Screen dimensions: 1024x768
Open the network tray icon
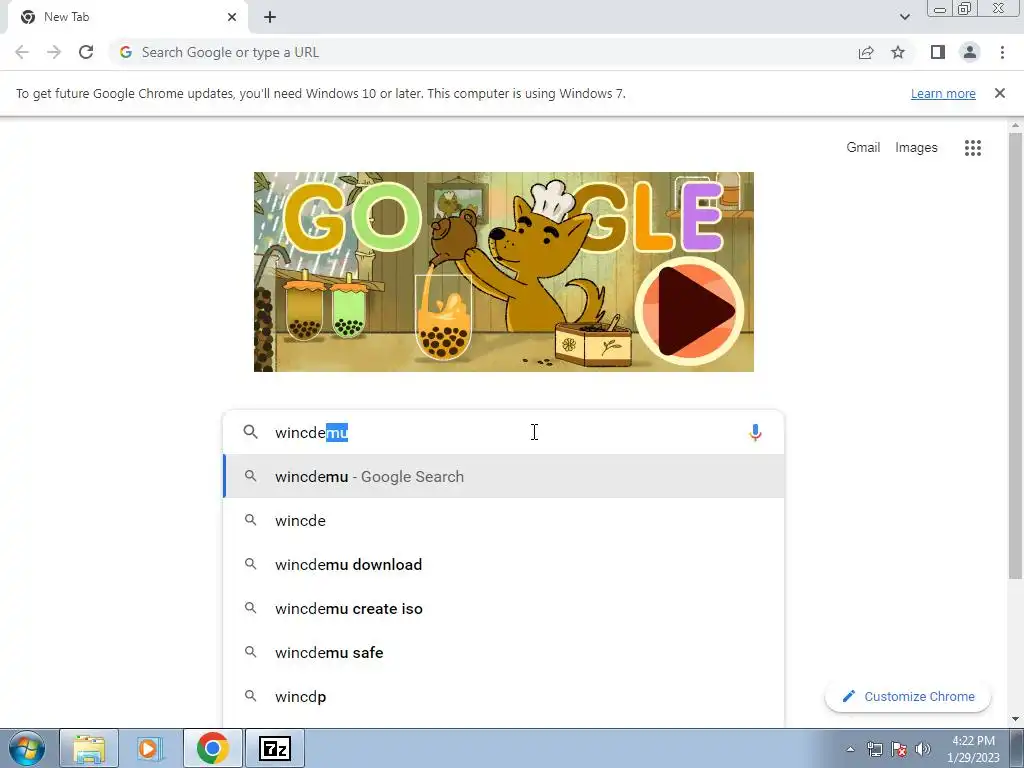874,749
